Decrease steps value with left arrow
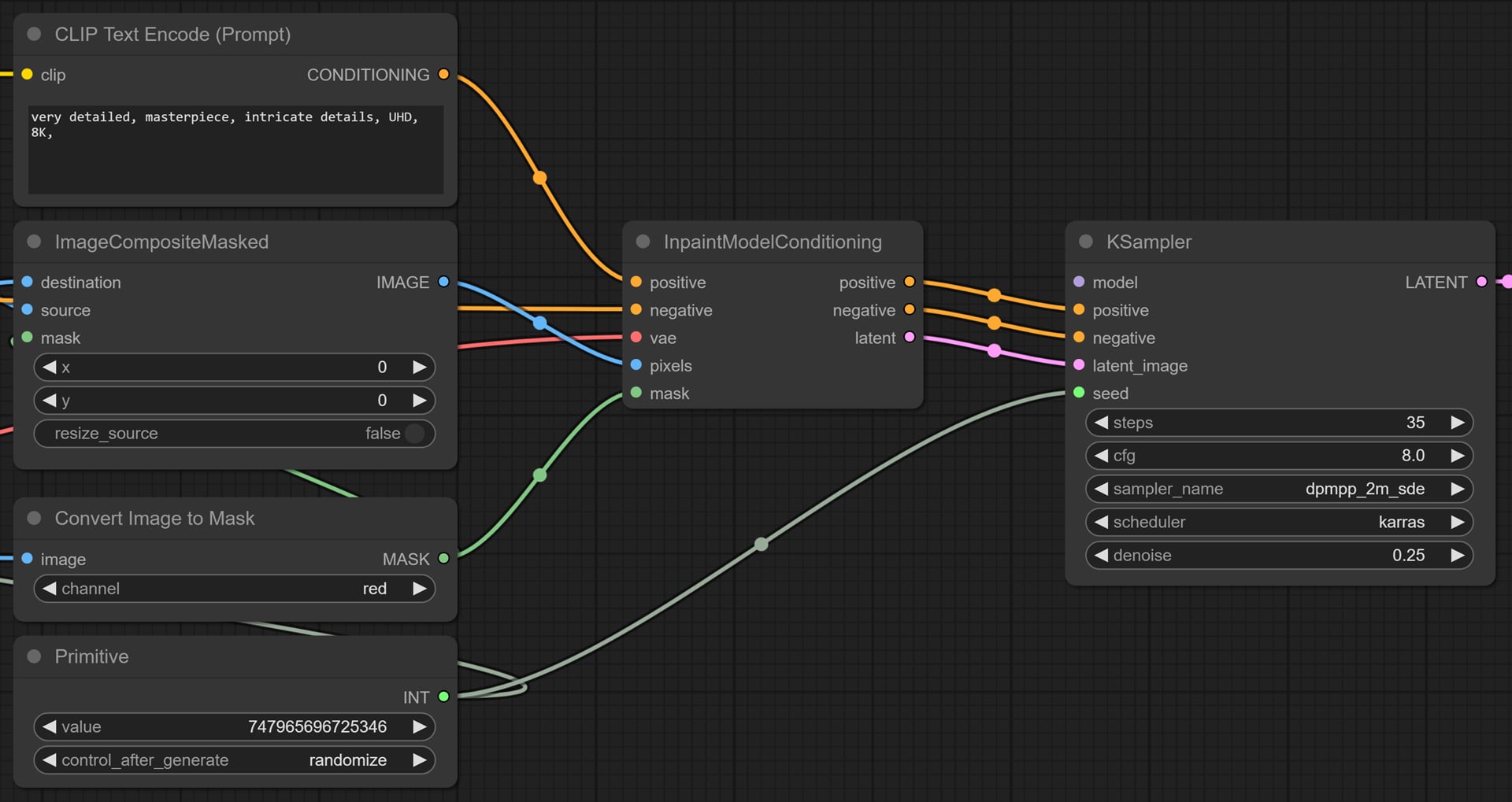The height and width of the screenshot is (802, 1512). tap(1102, 423)
